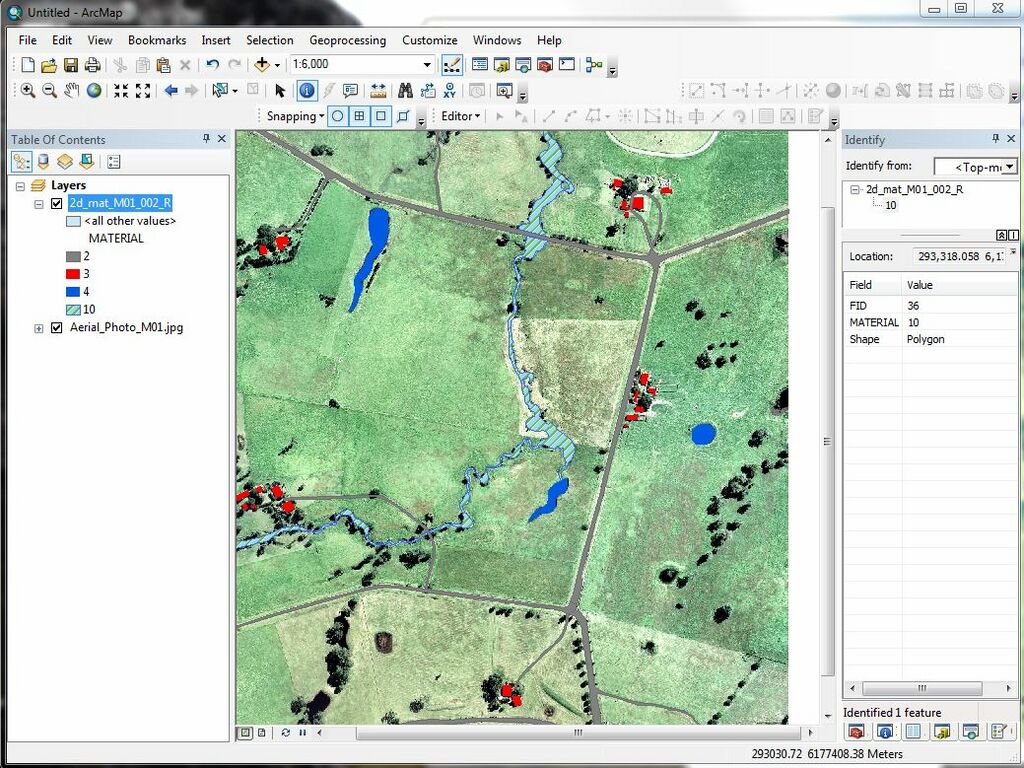Click the Measure ruler tool
Screen dimensions: 1024x768
tap(378, 91)
